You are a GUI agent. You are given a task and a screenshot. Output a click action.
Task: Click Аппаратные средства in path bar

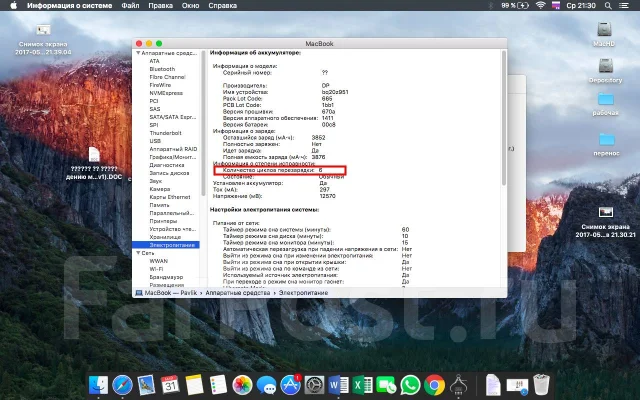(238, 293)
